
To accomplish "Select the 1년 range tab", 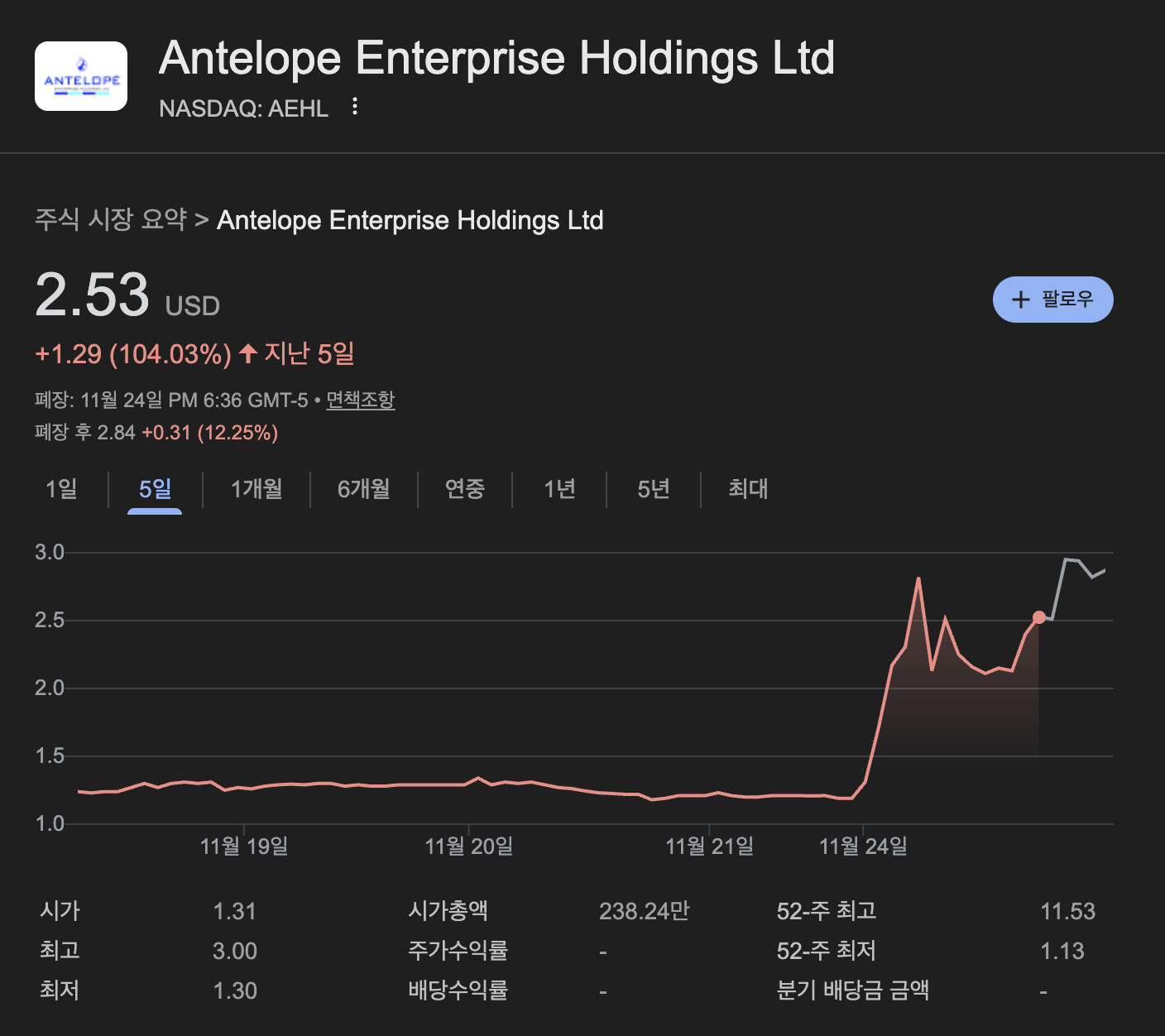I will (x=559, y=489).
